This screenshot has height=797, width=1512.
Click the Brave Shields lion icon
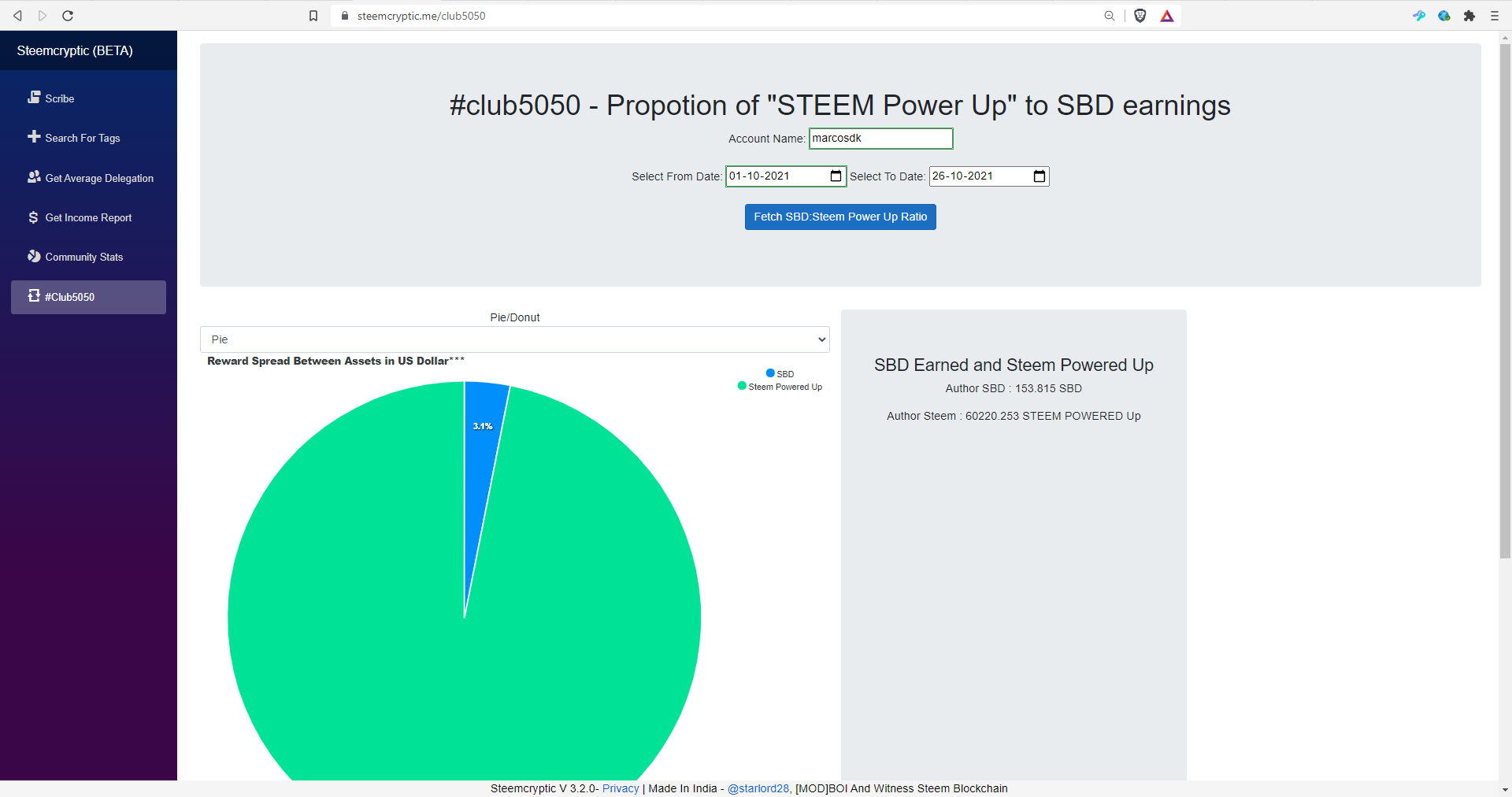click(x=1140, y=16)
